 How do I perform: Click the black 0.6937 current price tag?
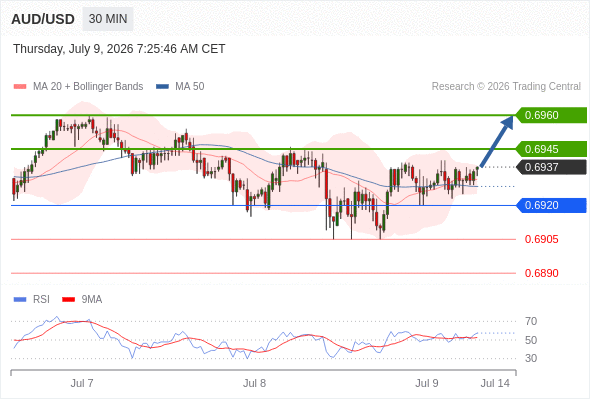551,167
